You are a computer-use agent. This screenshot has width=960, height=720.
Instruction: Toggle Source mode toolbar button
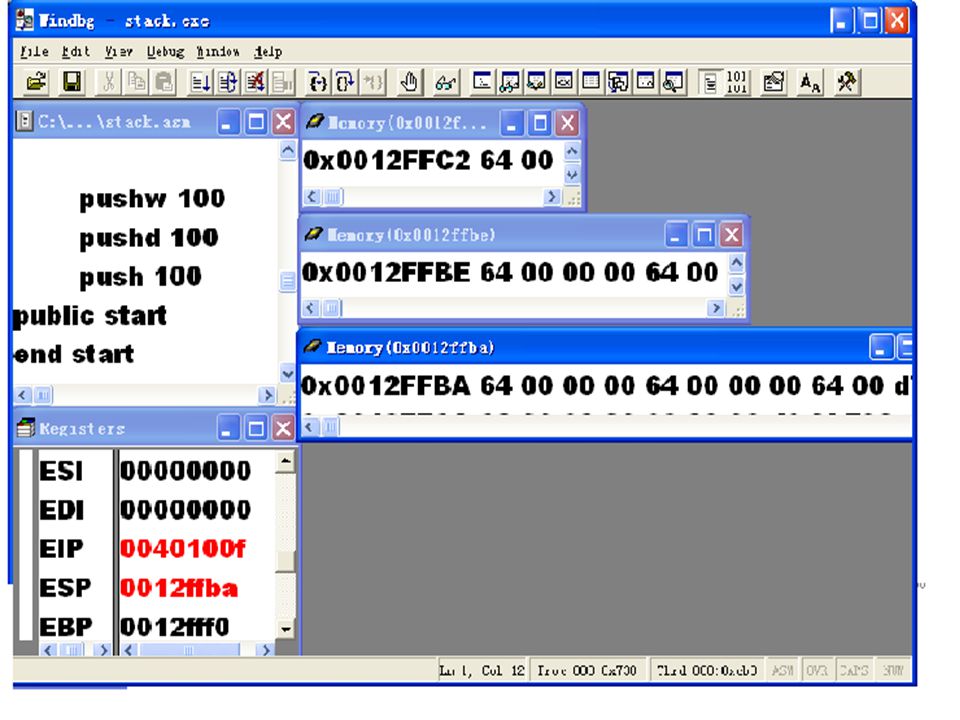710,81
